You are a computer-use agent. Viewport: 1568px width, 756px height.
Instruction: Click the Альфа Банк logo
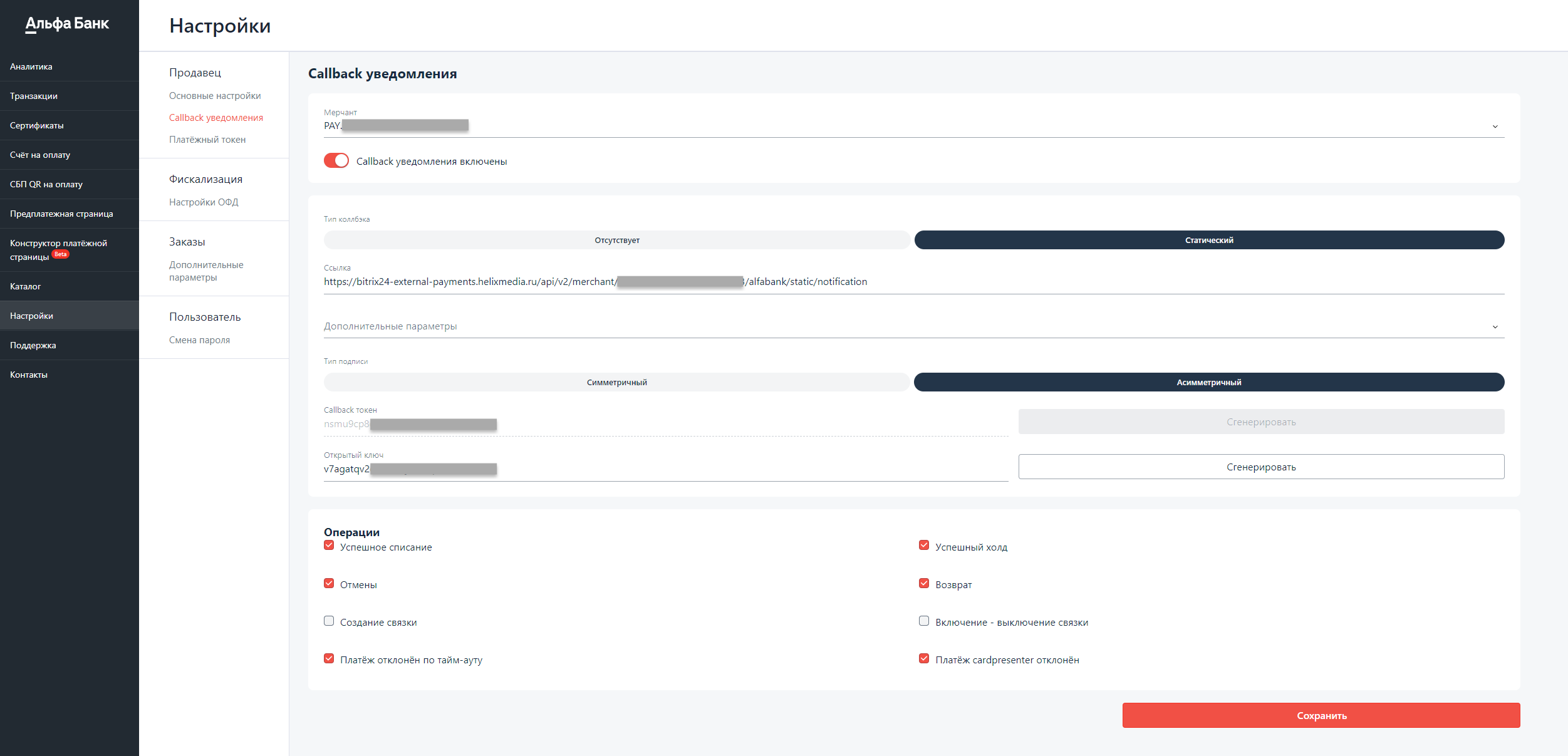[x=67, y=24]
